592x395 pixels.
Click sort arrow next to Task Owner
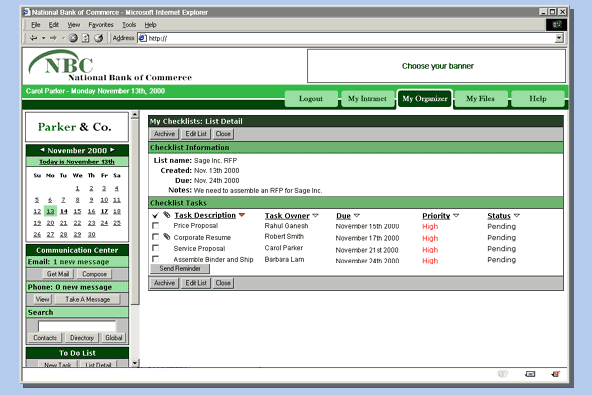click(x=316, y=215)
